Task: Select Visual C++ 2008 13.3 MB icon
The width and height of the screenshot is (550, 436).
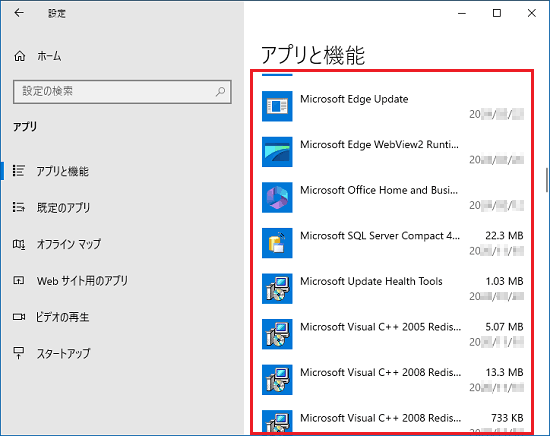Action: 277,380
